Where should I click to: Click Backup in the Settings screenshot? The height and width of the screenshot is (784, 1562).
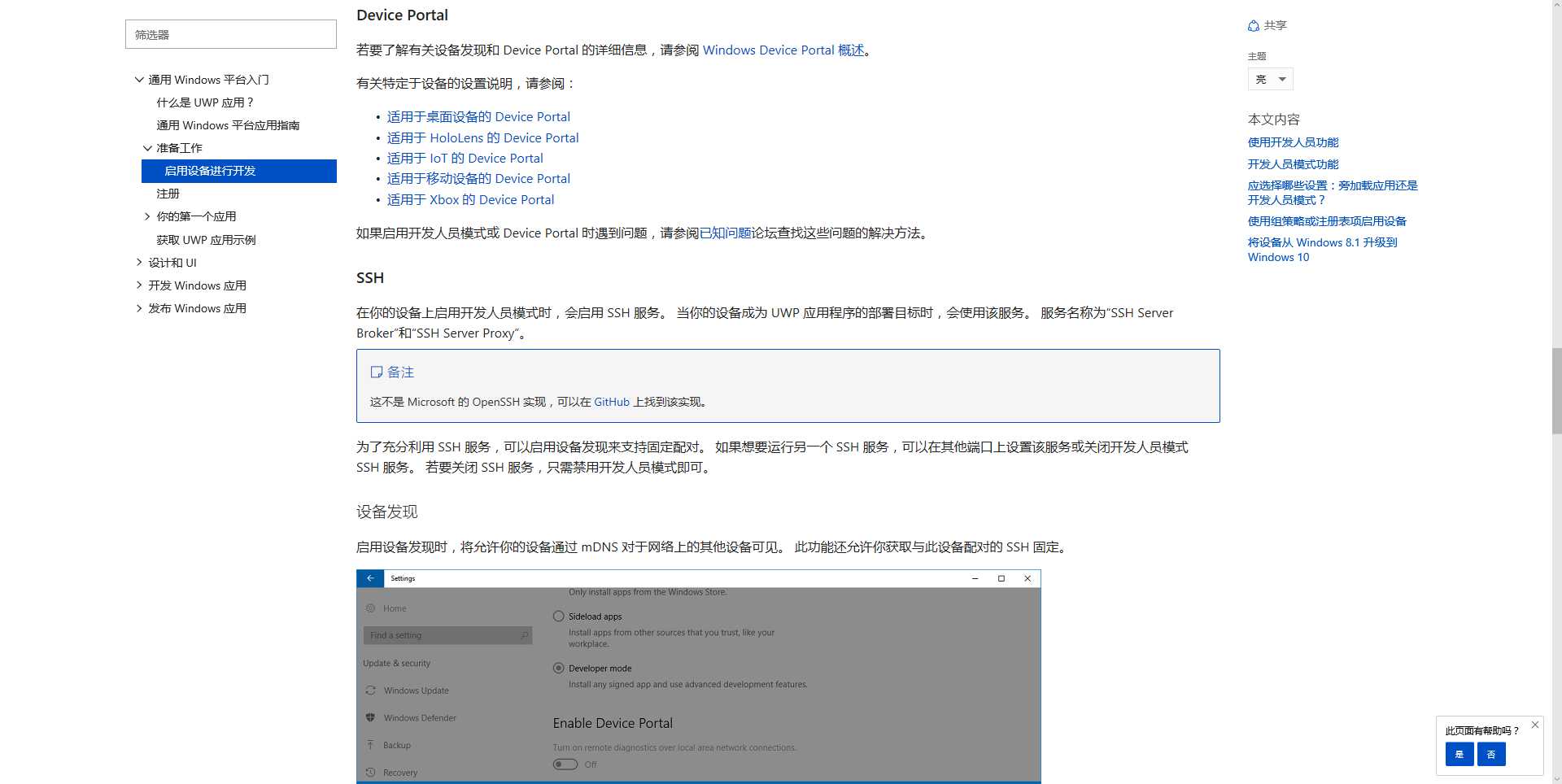[397, 745]
